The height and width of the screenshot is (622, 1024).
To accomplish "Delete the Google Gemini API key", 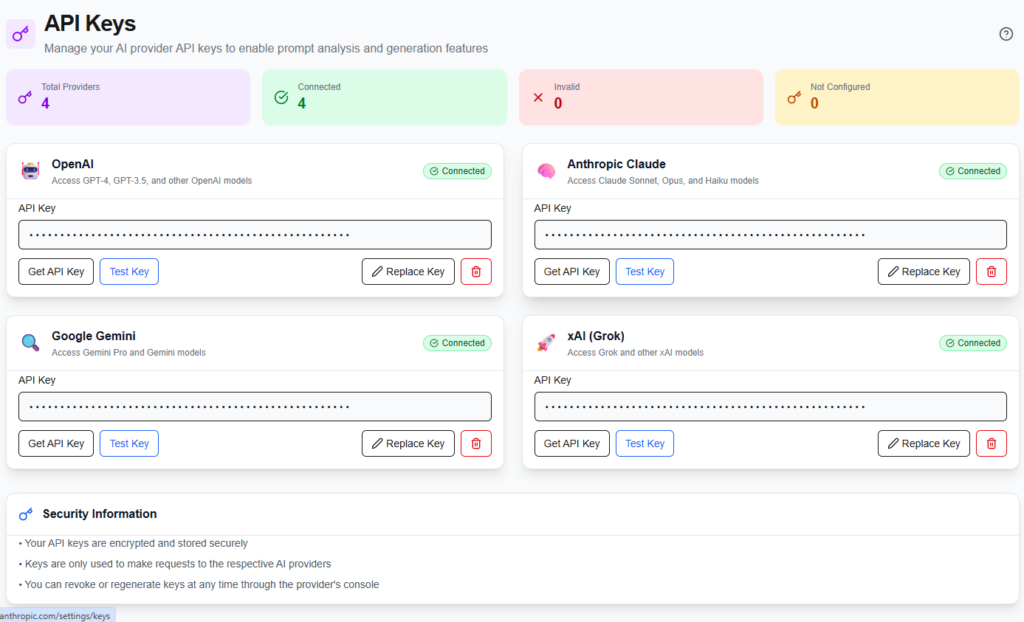I will point(476,444).
